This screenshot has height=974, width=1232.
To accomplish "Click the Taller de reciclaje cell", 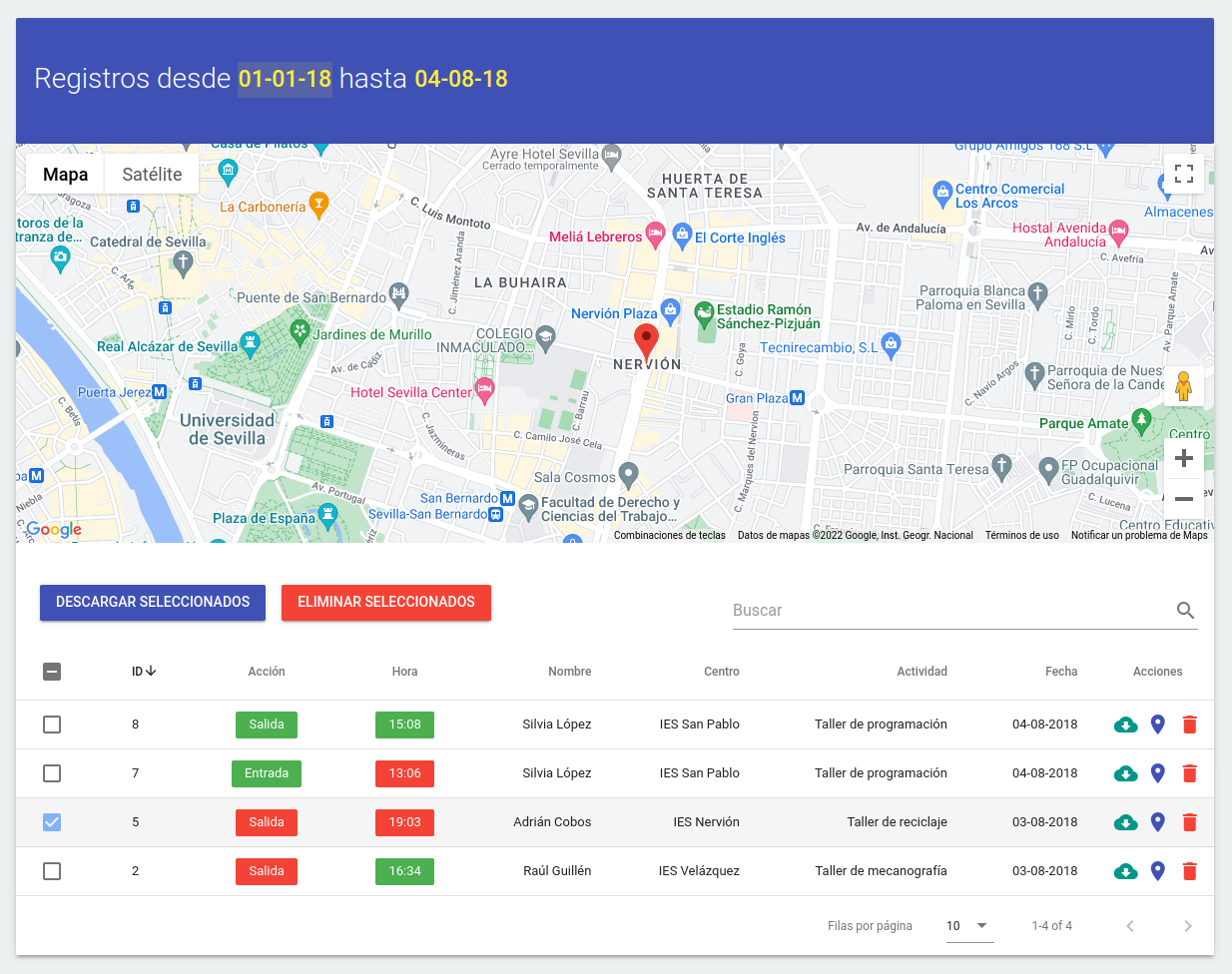I will [897, 822].
